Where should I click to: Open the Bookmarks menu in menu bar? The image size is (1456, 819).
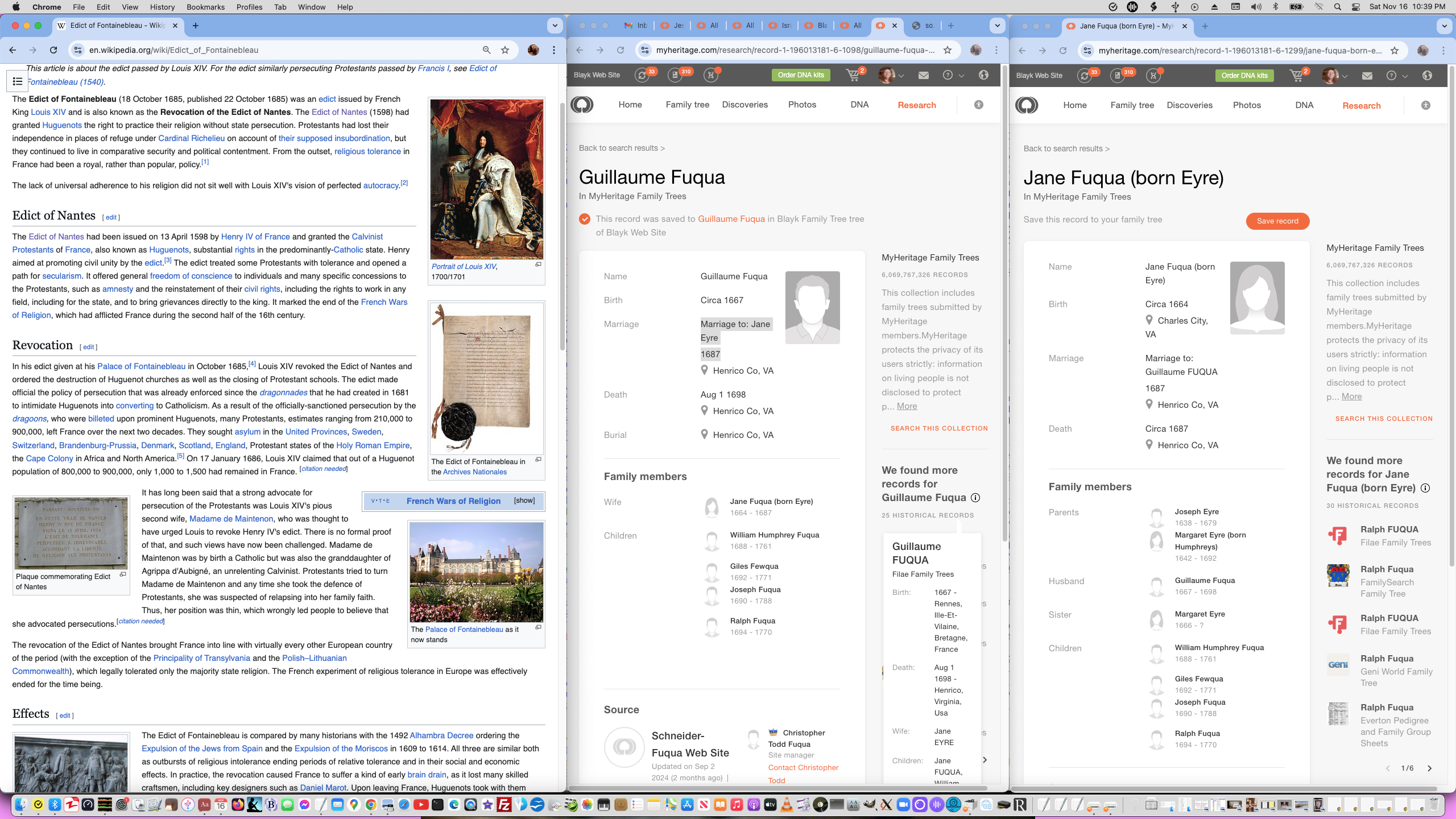[x=205, y=7]
